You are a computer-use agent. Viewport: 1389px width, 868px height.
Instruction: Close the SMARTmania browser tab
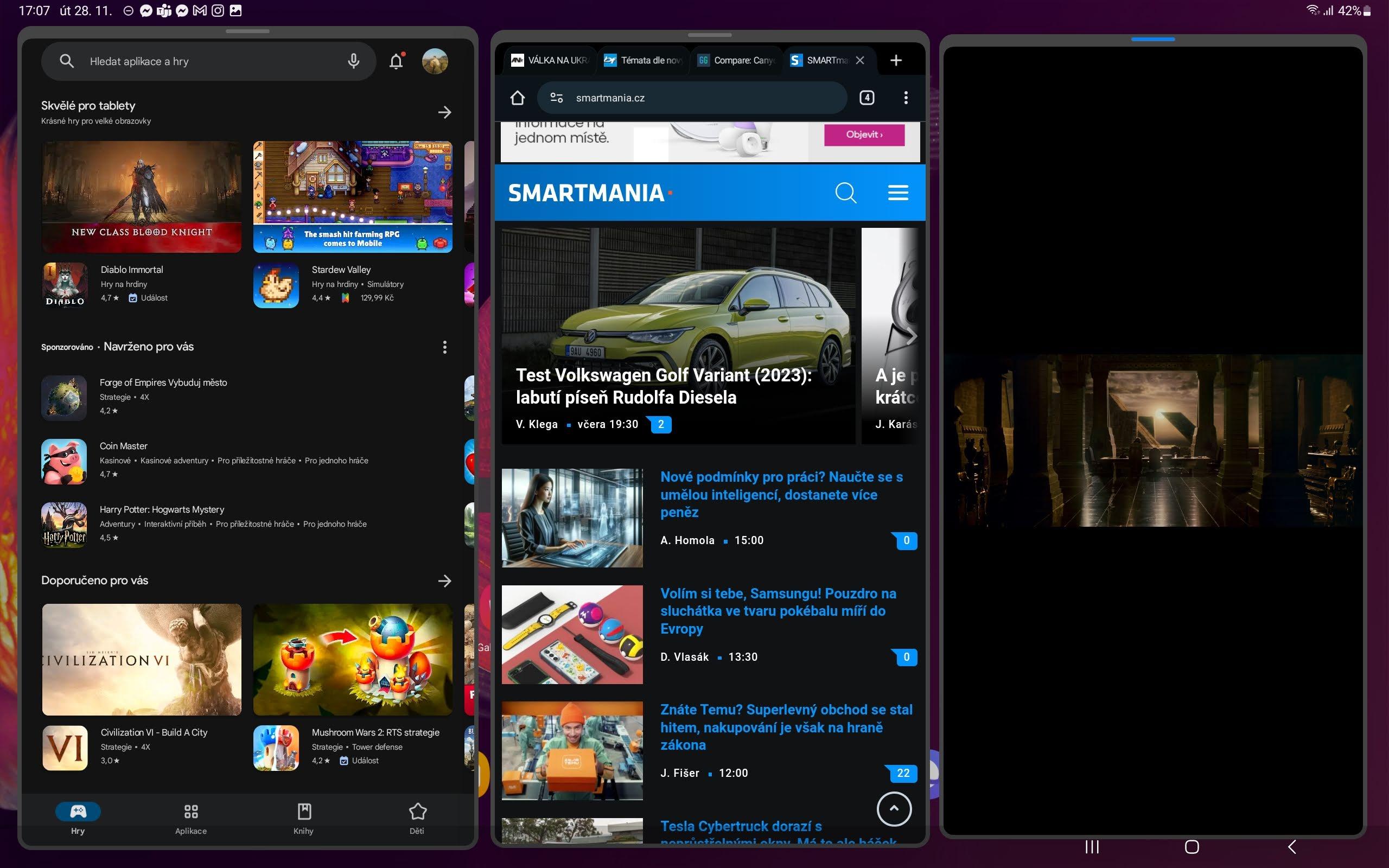click(x=860, y=60)
